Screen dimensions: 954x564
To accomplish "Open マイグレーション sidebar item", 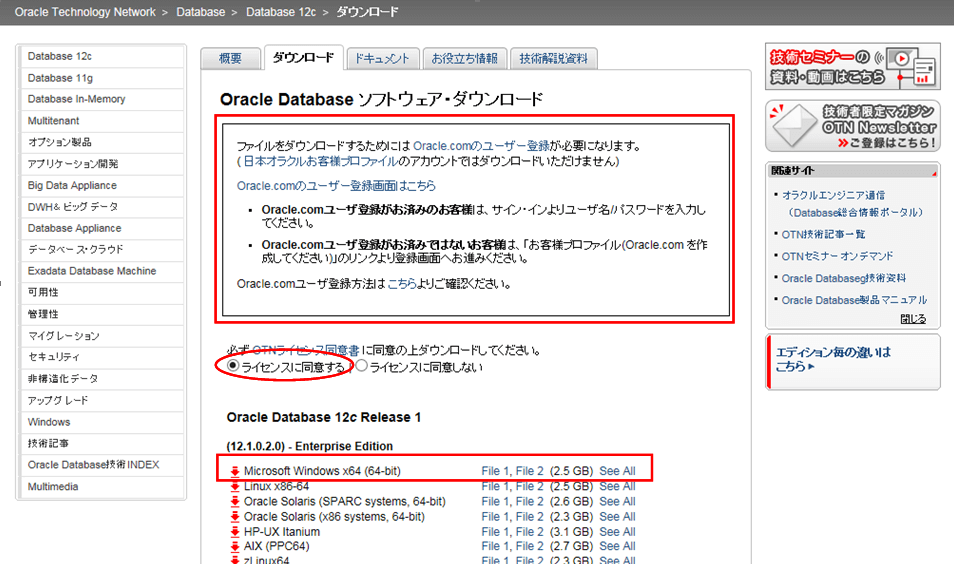I will click(x=102, y=336).
